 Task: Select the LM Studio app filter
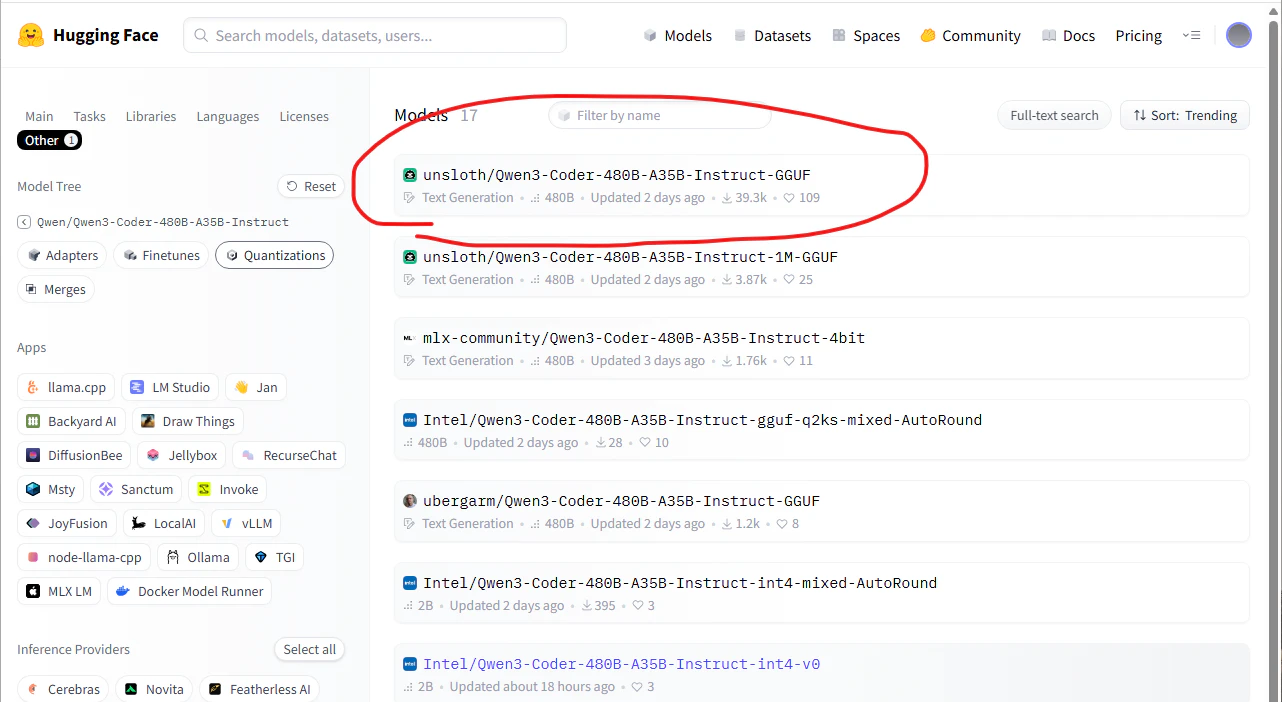tap(170, 387)
